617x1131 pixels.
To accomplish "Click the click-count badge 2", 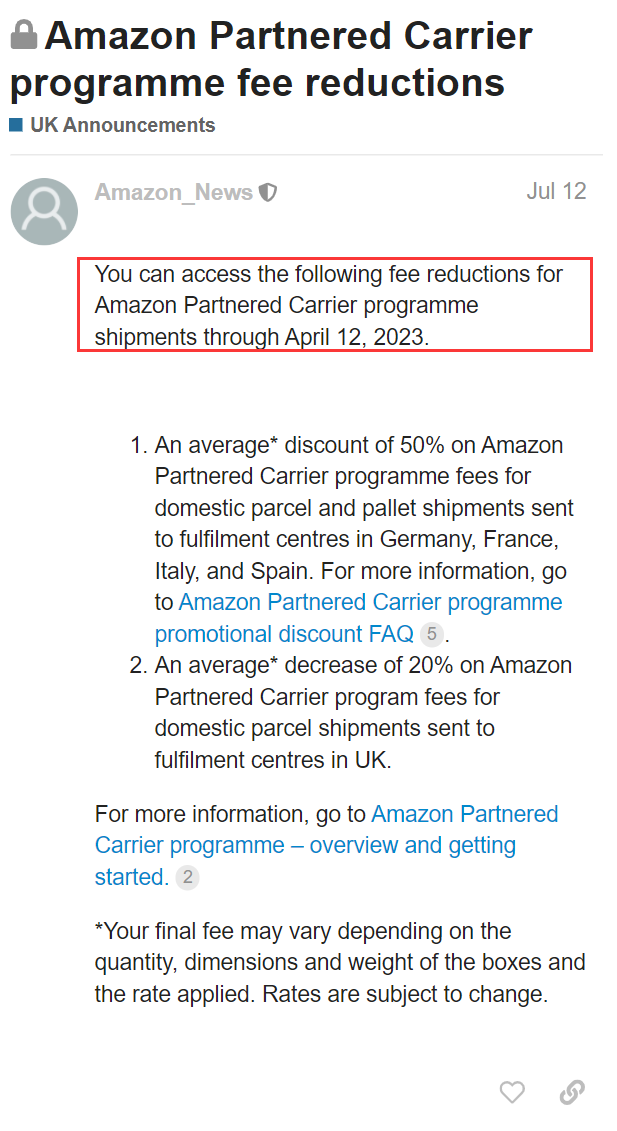I will coord(188,877).
